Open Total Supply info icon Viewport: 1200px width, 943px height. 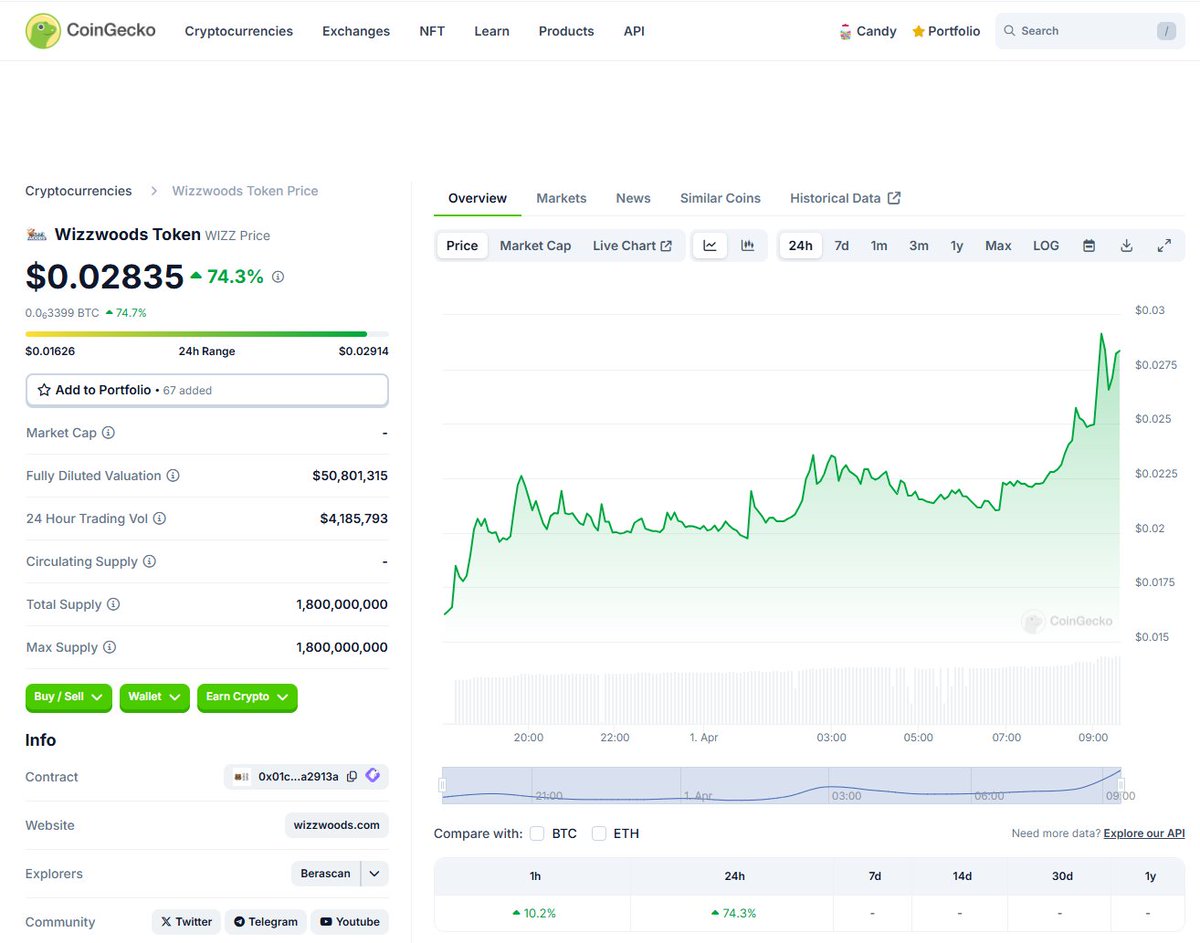coord(113,605)
